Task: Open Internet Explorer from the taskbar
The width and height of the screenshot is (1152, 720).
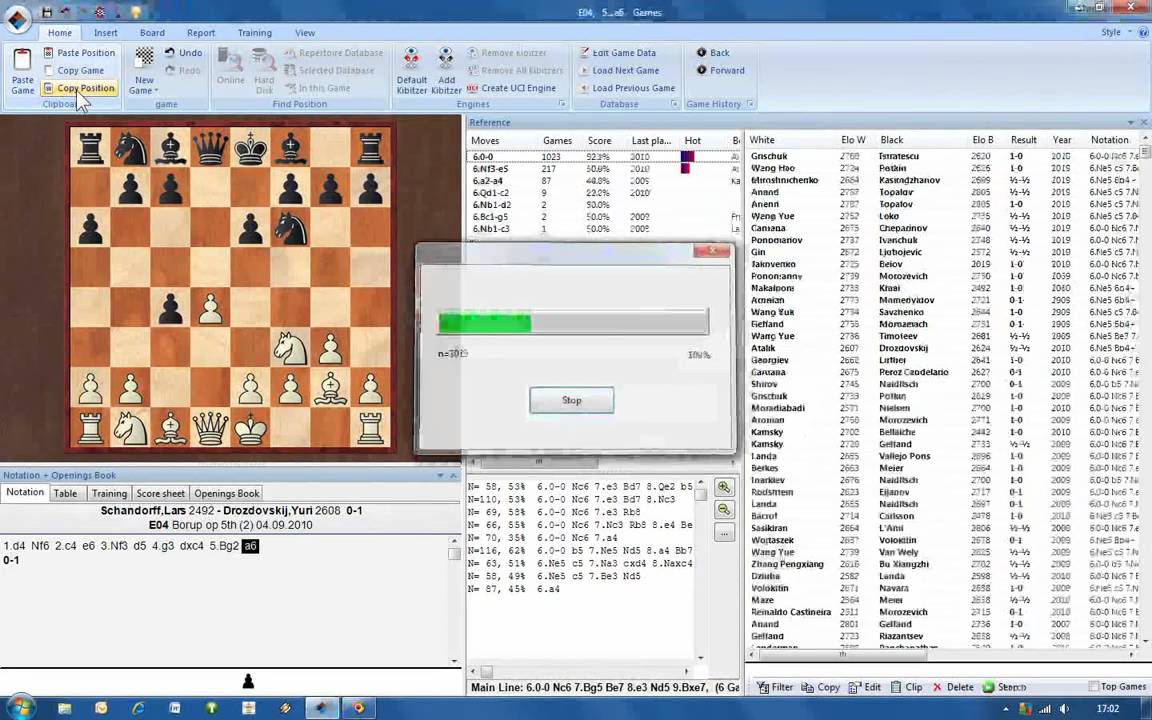Action: 137,708
